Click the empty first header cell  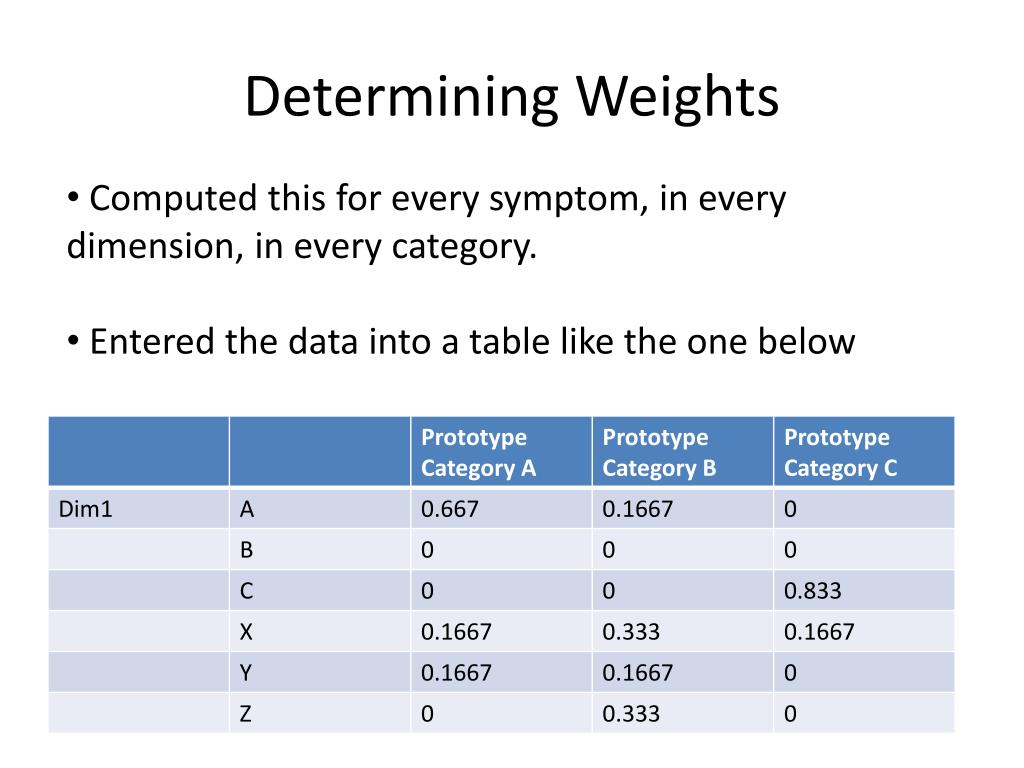tap(138, 451)
